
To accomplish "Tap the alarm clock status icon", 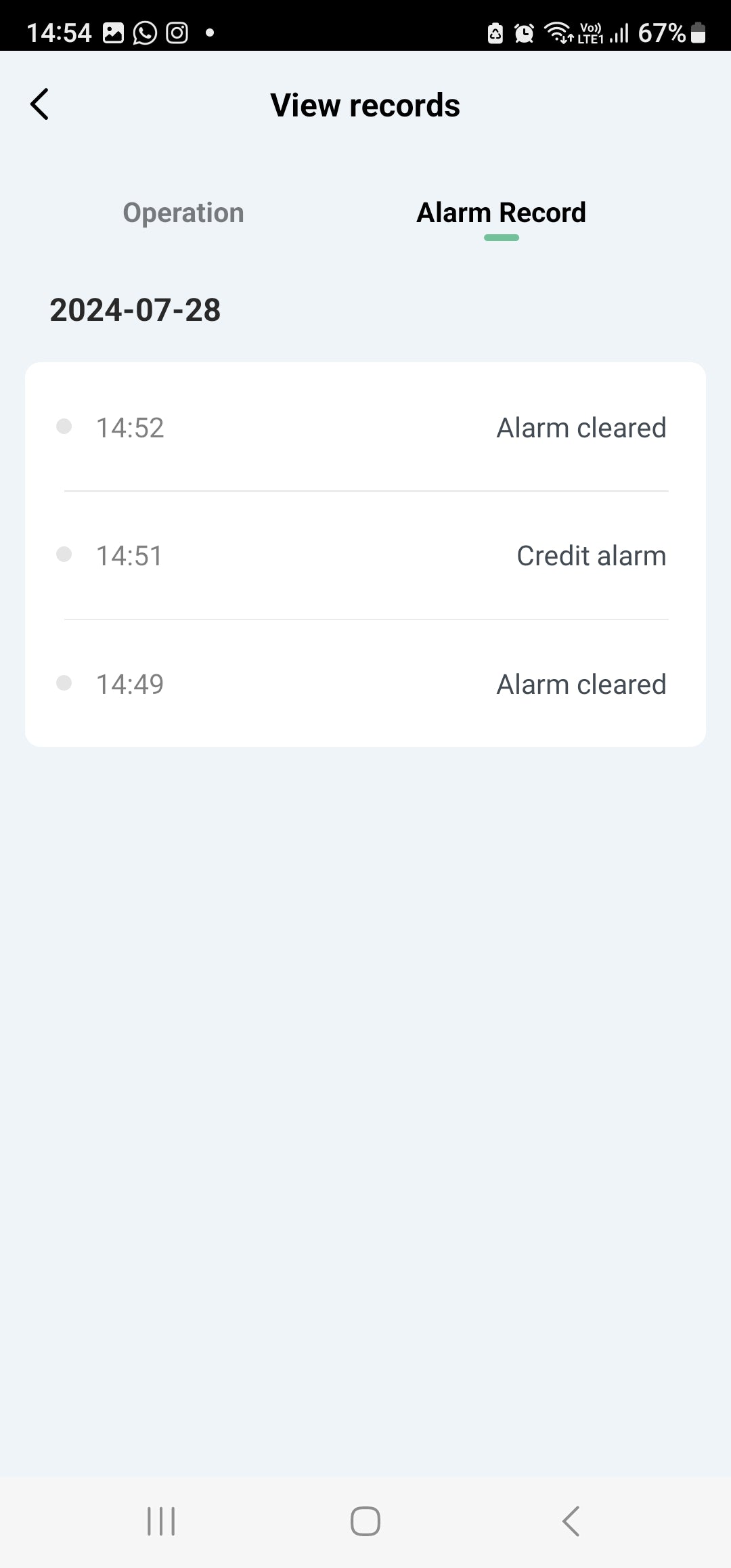I will (524, 32).
